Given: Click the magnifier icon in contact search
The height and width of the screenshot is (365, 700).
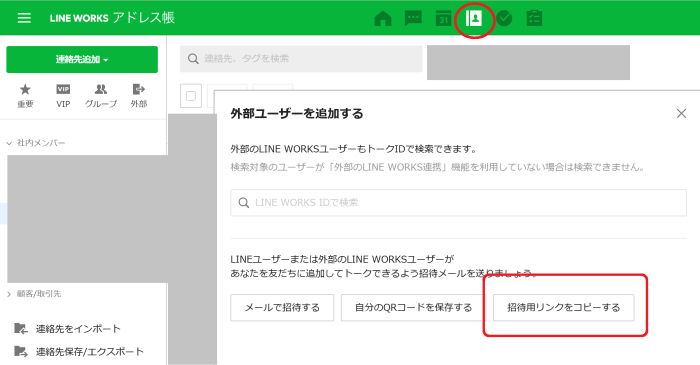Looking at the screenshot, I should [193, 59].
